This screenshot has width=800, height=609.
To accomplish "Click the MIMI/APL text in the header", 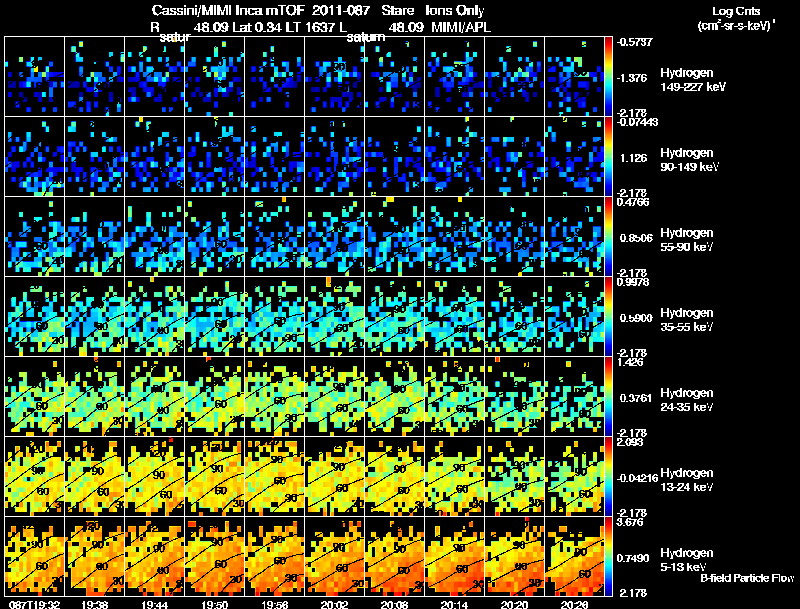I will click(x=461, y=28).
